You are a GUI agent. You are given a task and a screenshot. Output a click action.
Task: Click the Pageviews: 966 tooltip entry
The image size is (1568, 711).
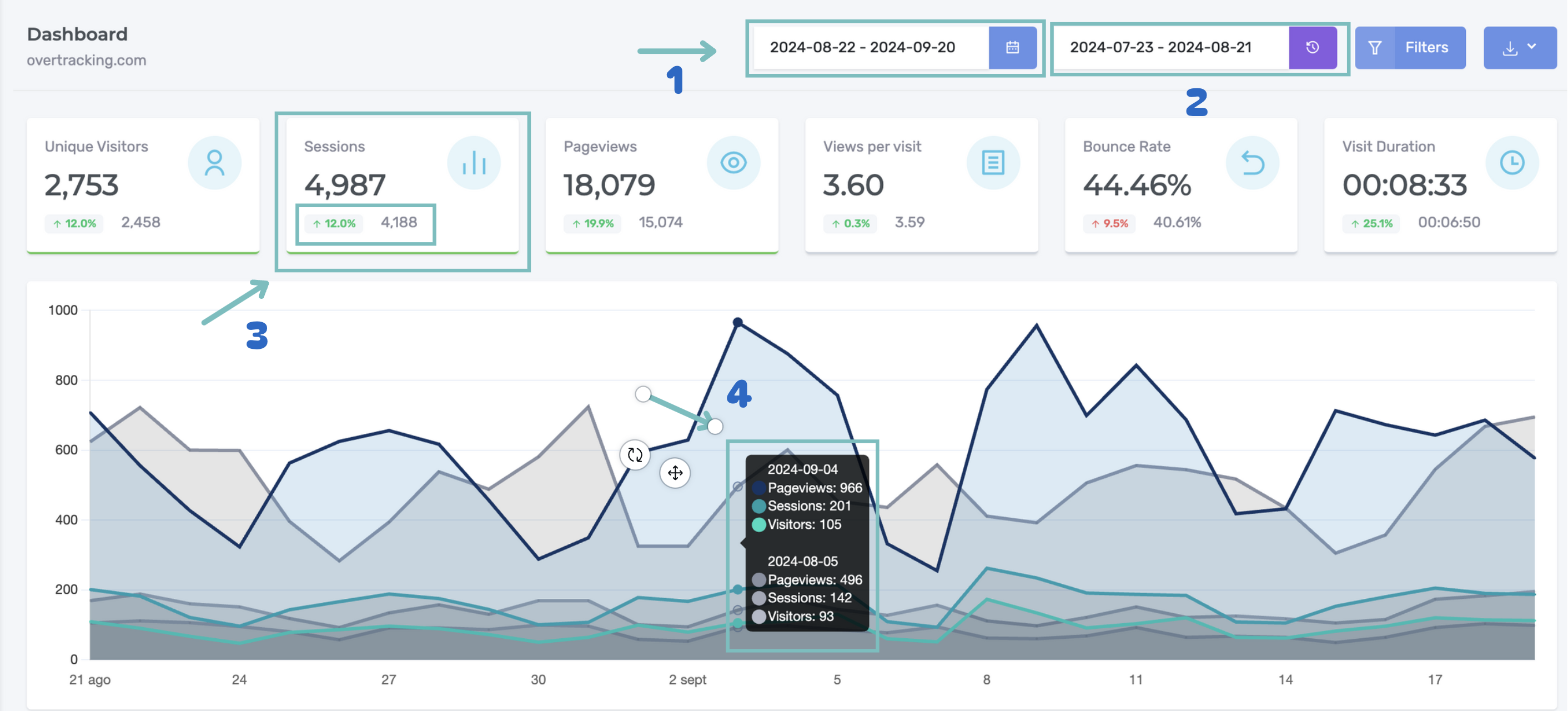pyautogui.click(x=808, y=488)
